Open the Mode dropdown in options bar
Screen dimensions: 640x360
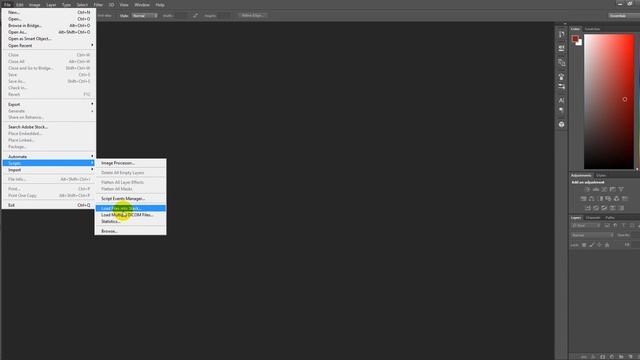144,16
